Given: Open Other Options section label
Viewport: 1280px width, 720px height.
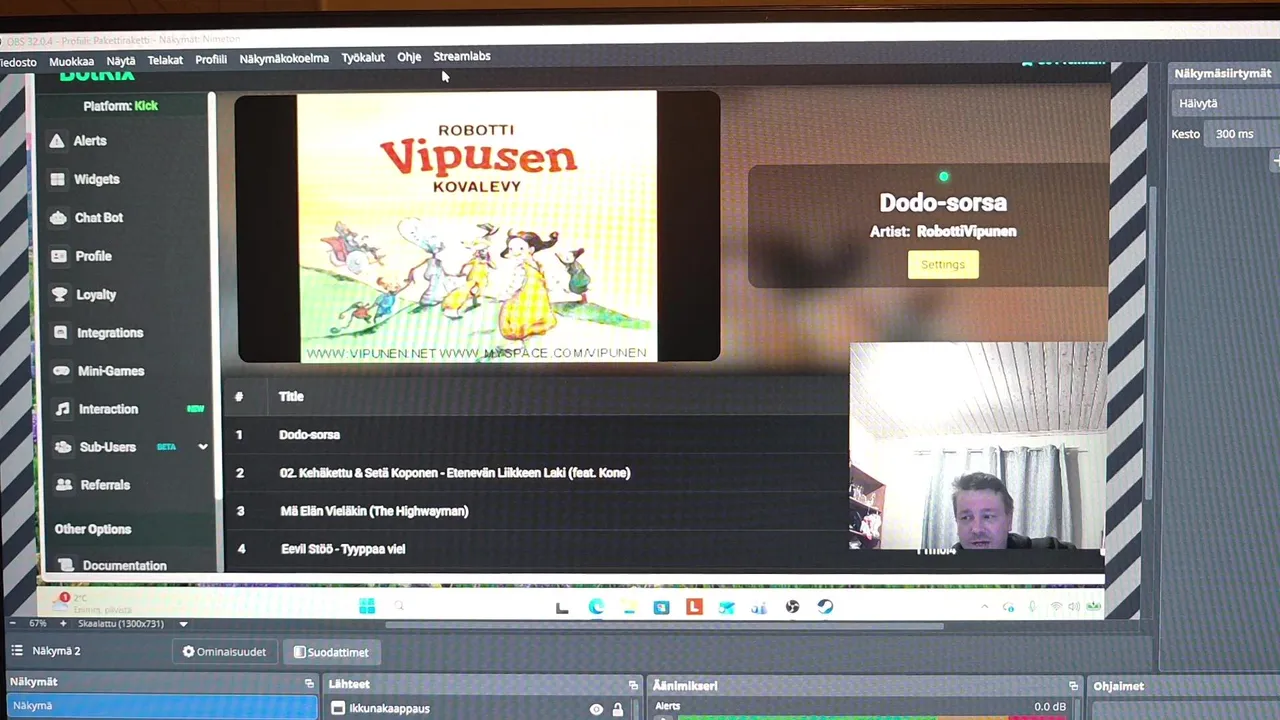Looking at the screenshot, I should click(x=93, y=529).
